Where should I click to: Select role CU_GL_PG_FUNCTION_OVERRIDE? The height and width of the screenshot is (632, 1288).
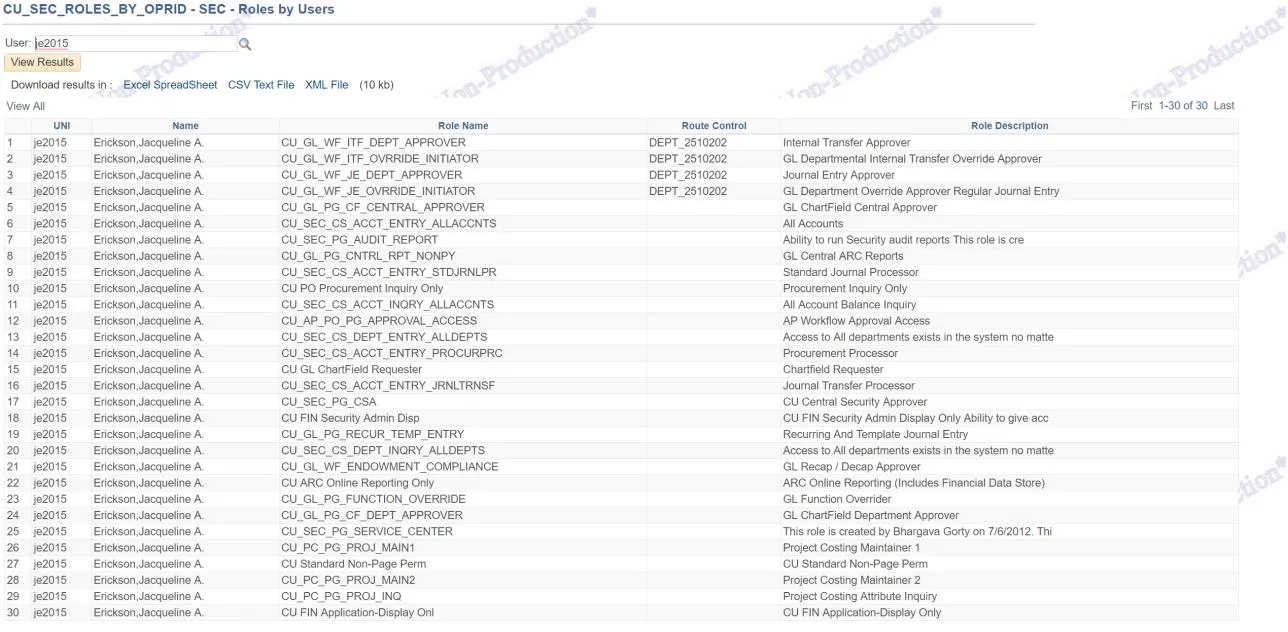(374, 499)
